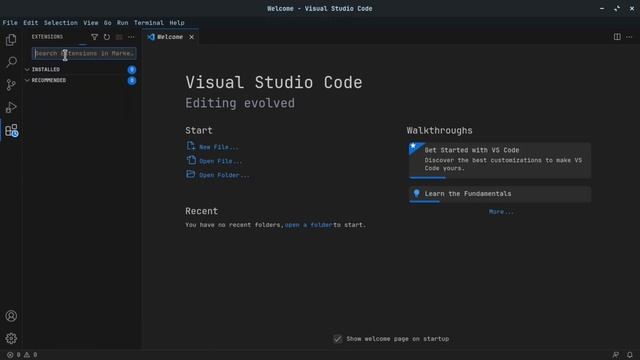Click the errors count in status bar

coord(13,355)
